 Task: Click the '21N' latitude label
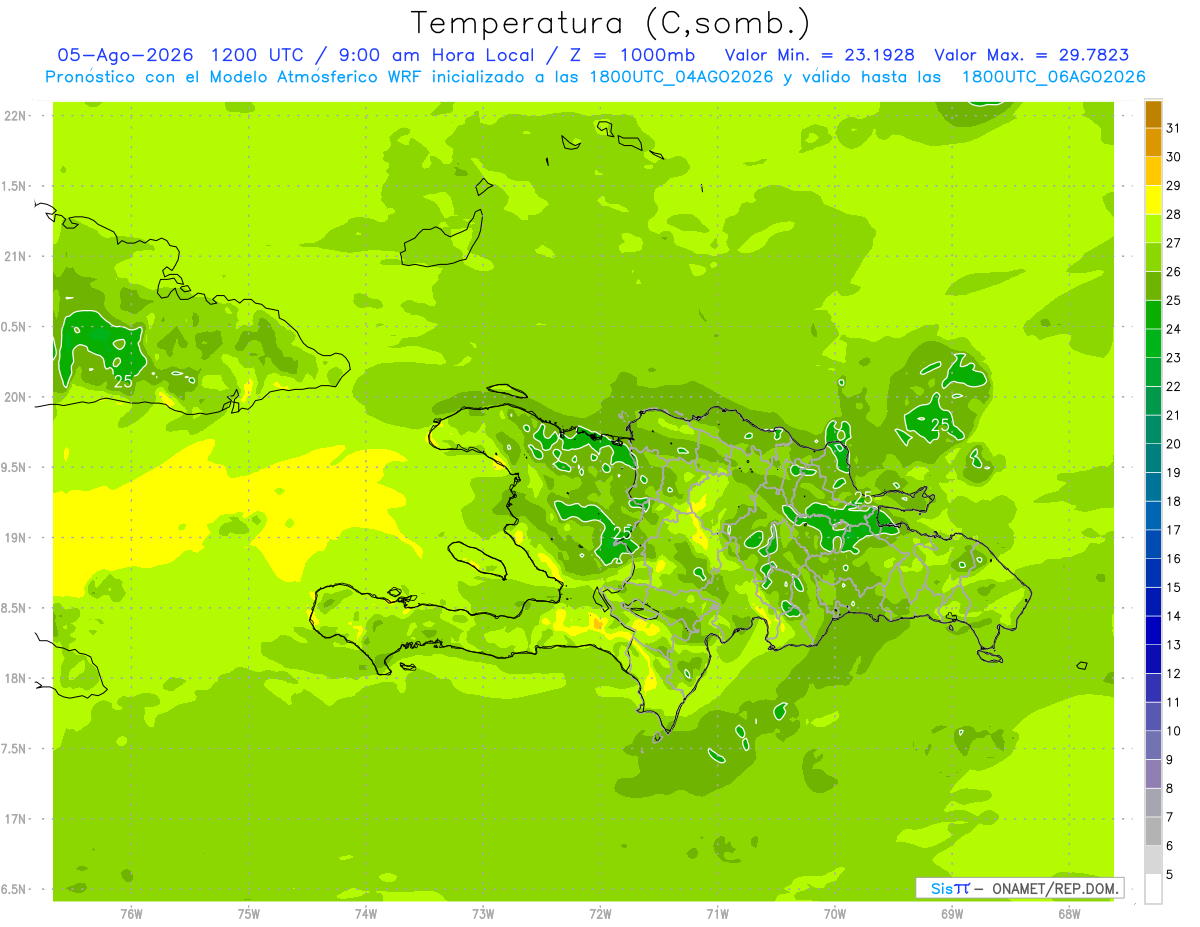point(15,257)
